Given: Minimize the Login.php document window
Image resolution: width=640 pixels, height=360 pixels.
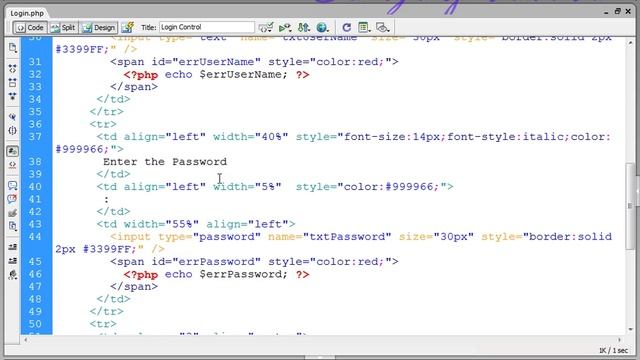Looking at the screenshot, I should click(607, 12).
